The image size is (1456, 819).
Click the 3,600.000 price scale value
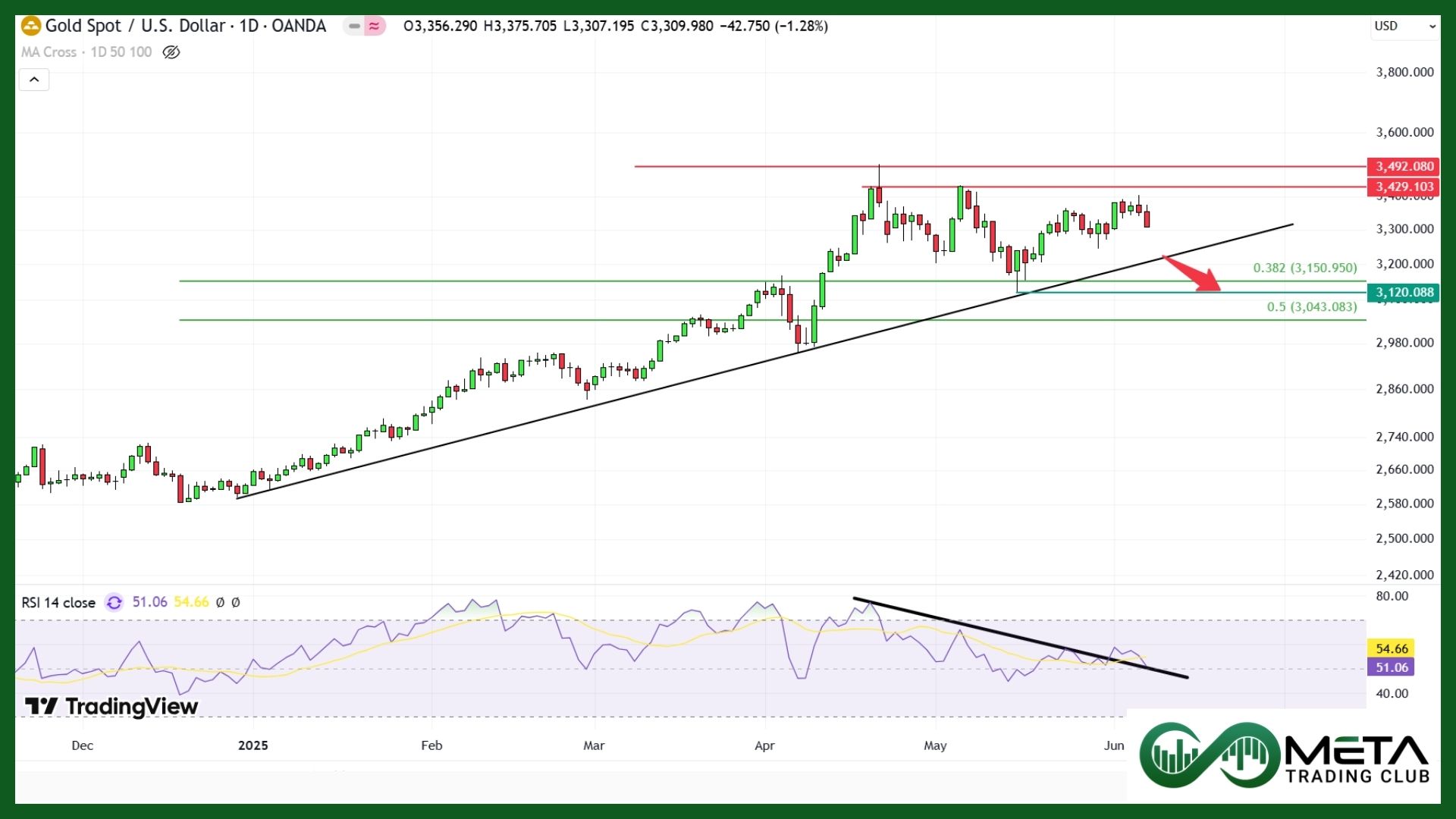[x=1404, y=132]
